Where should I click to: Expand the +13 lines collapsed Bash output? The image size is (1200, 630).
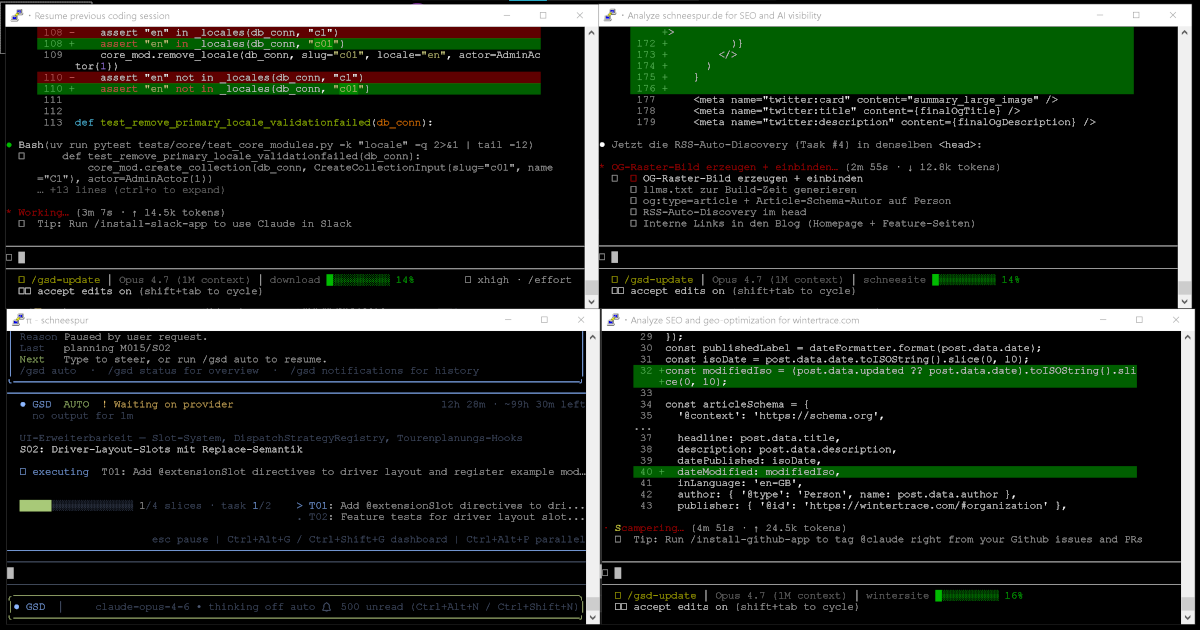(x=130, y=189)
